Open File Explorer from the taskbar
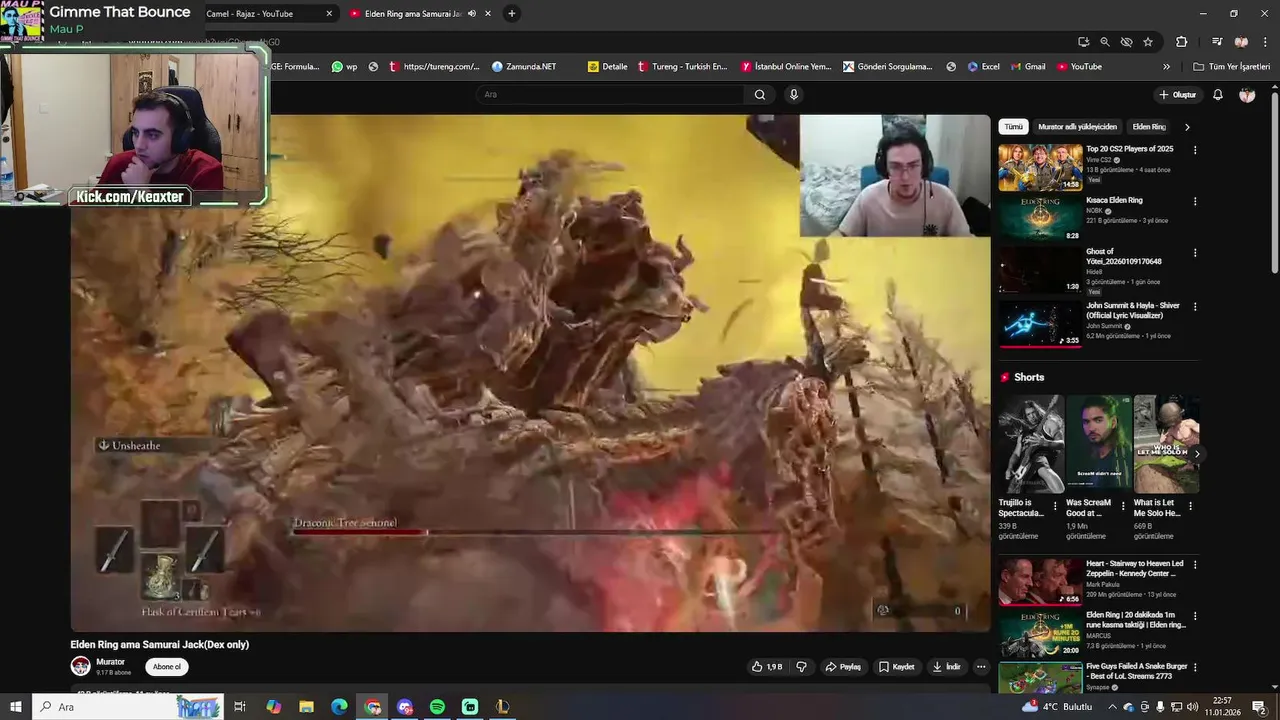Screen dimensions: 1280x720 [x=307, y=707]
